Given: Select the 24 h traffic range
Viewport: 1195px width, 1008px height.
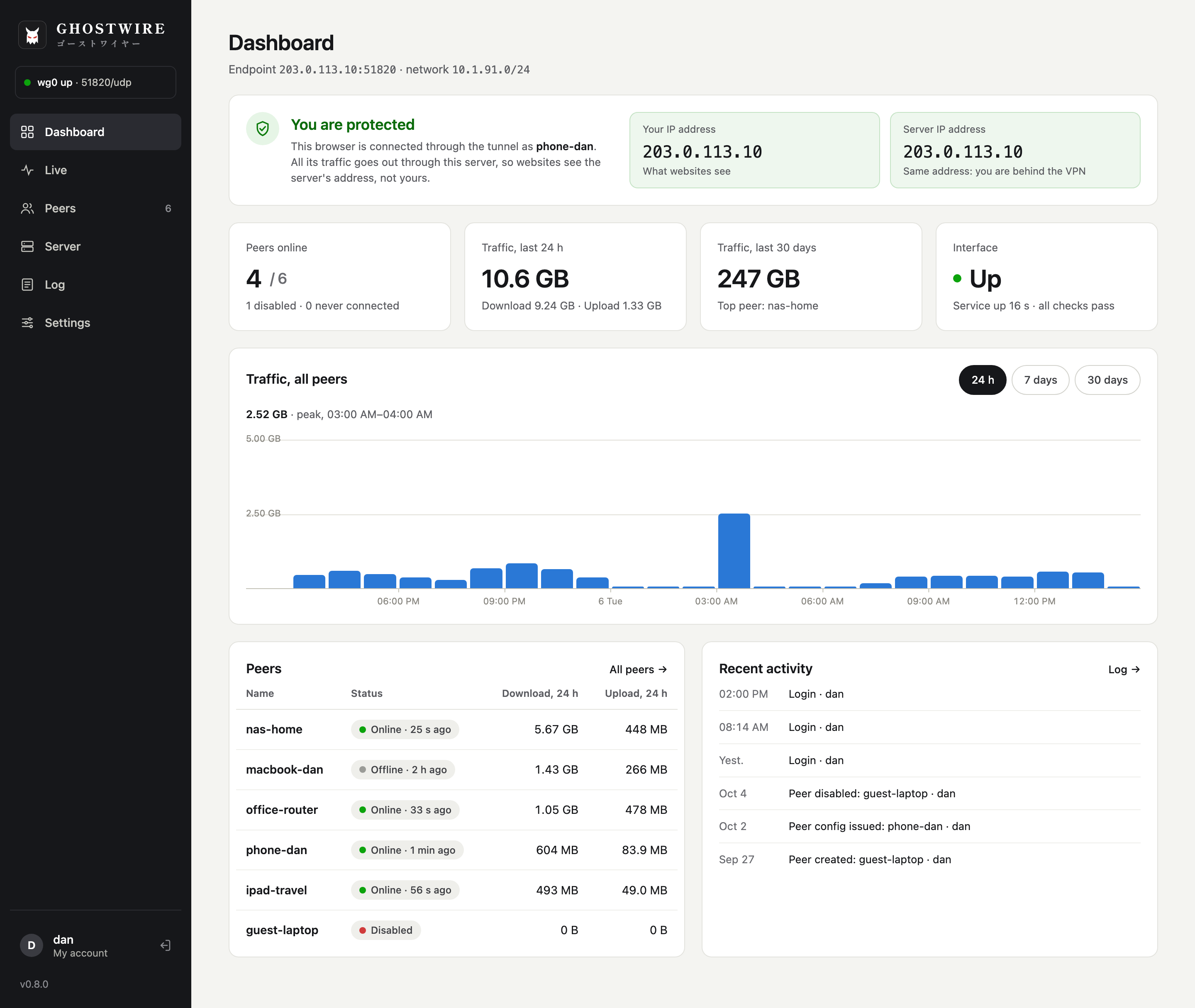Looking at the screenshot, I should [x=983, y=380].
